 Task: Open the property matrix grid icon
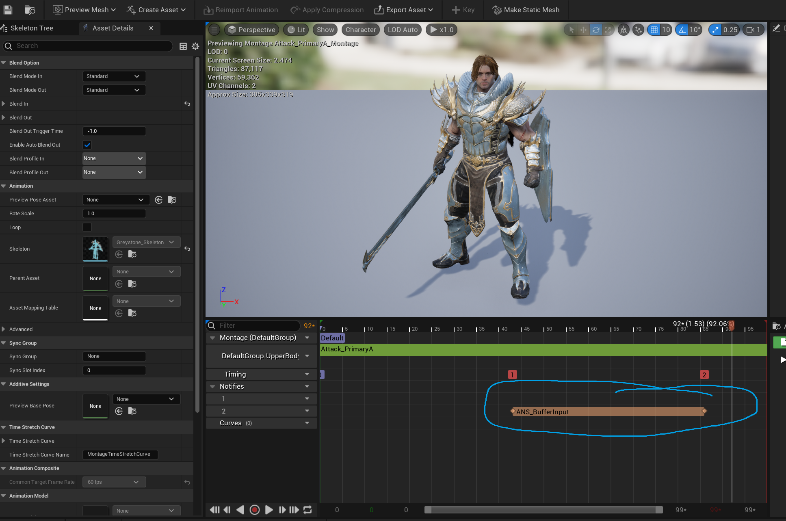[x=183, y=46]
